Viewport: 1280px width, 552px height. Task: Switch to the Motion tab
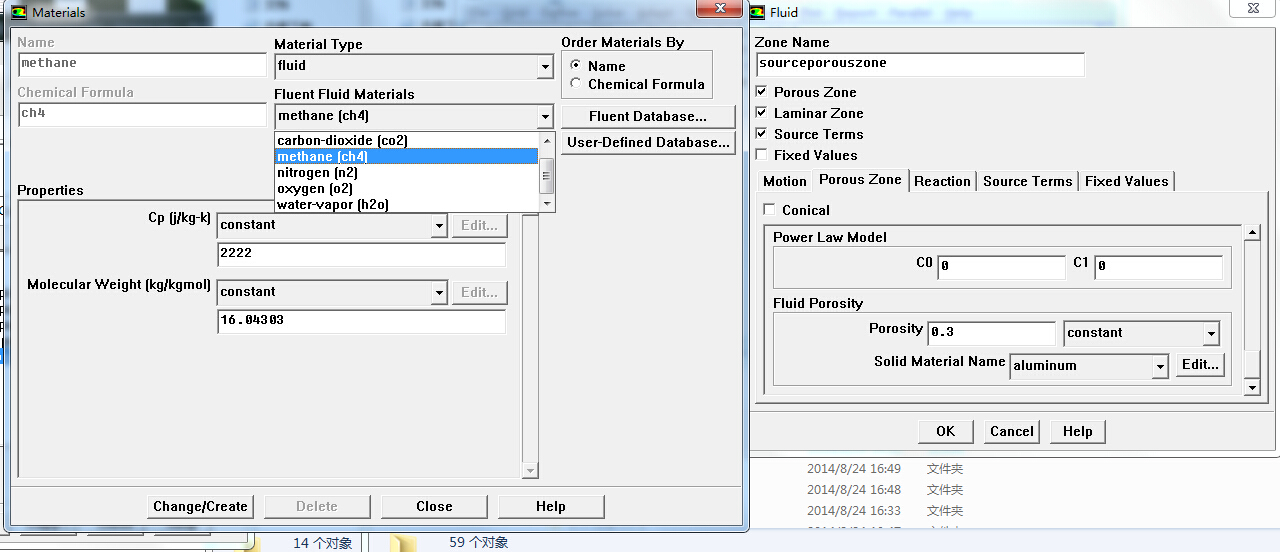[x=784, y=181]
